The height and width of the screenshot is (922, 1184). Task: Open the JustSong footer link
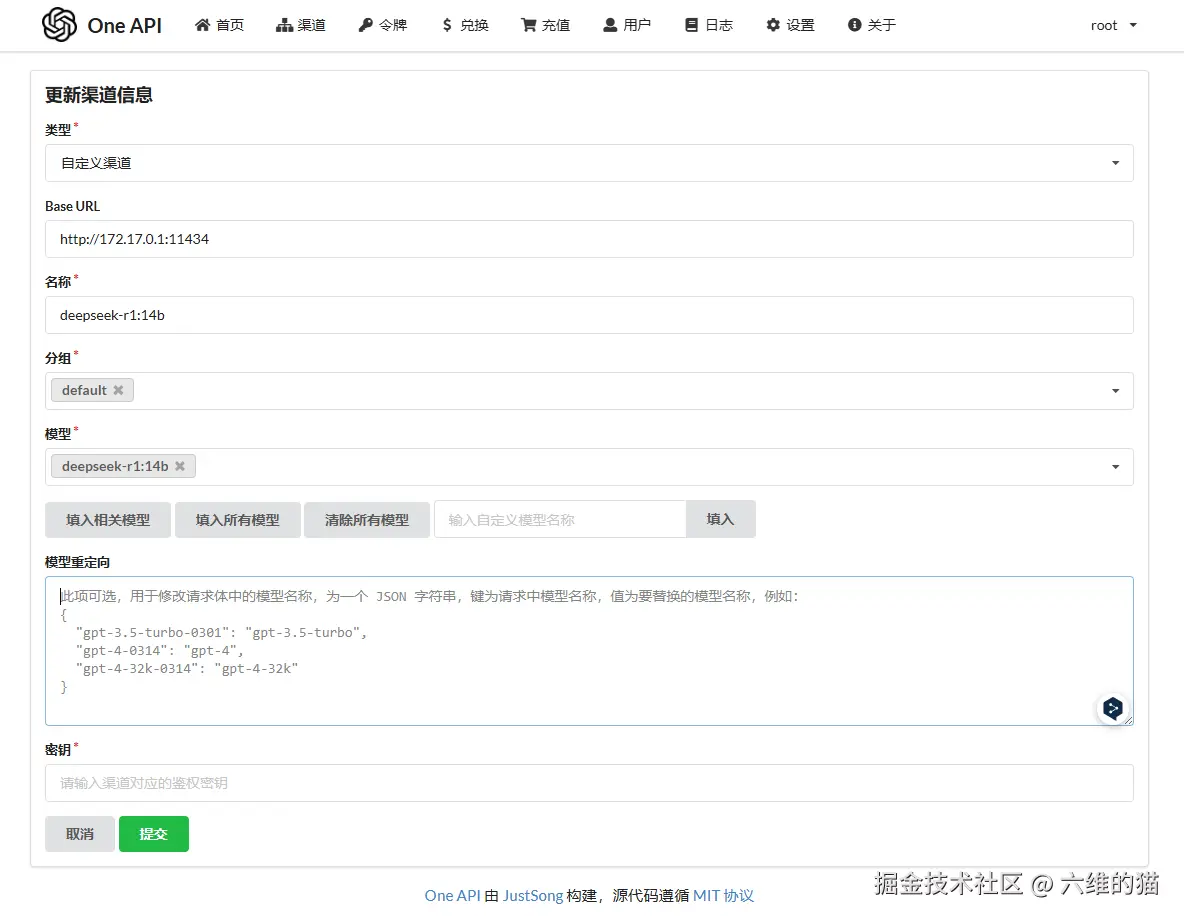coord(533,896)
